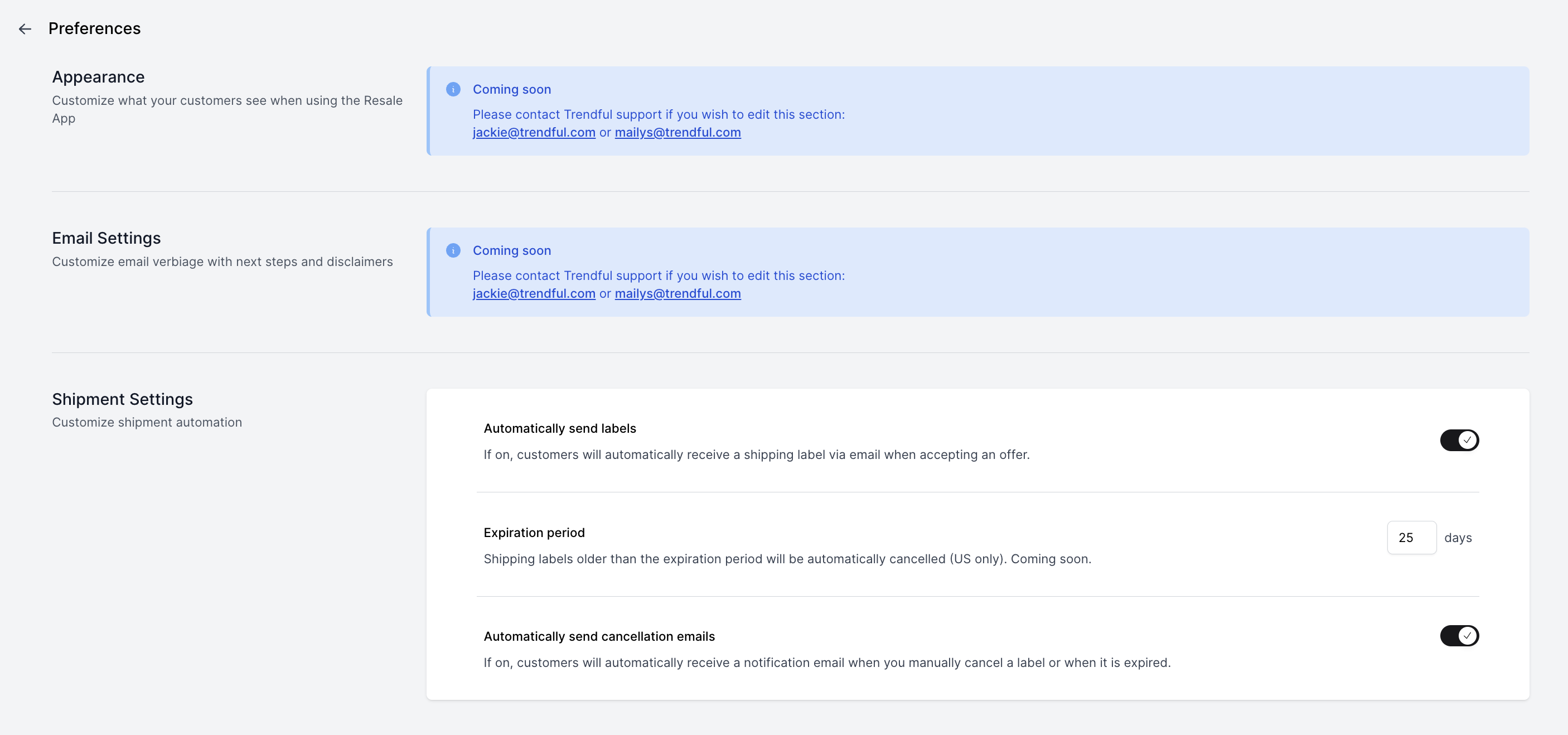Screen dimensions: 1568x735
Task: Open jackie@trendful.com link in Appearance section
Action: click(534, 132)
